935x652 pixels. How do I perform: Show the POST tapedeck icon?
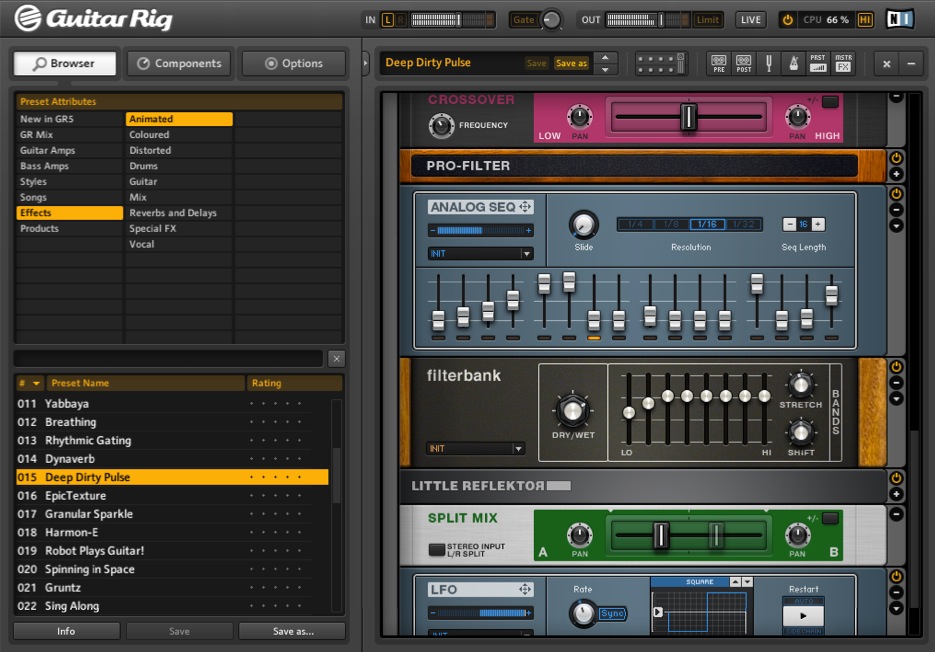pyautogui.click(x=744, y=63)
